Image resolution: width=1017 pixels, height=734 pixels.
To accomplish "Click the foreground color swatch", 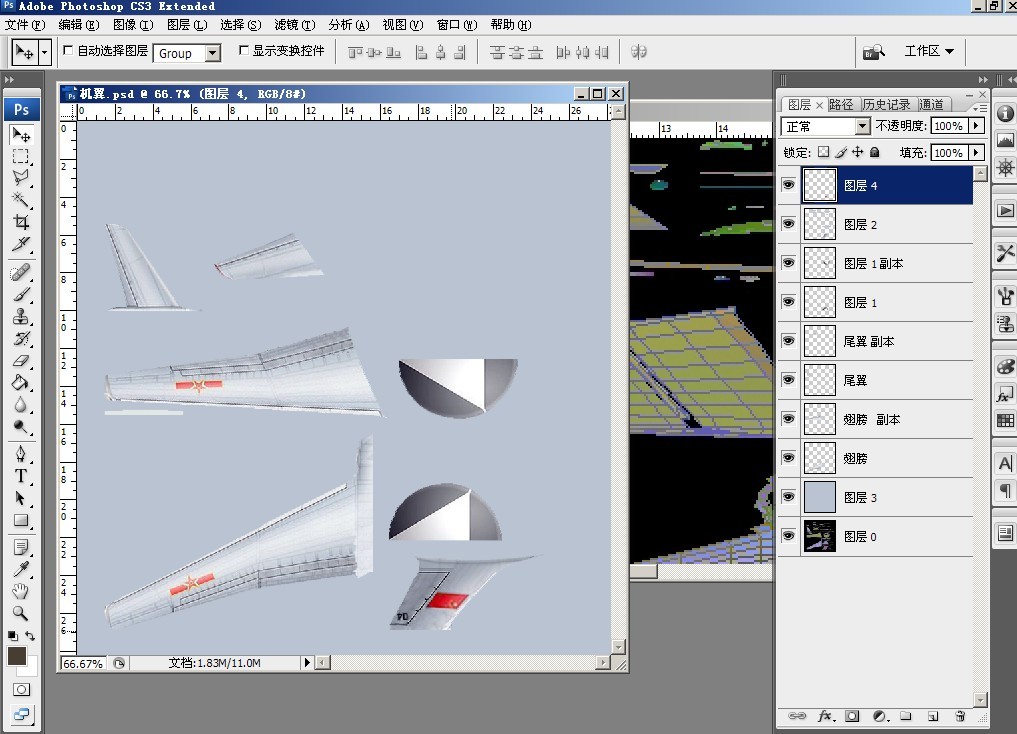I will pos(17,656).
